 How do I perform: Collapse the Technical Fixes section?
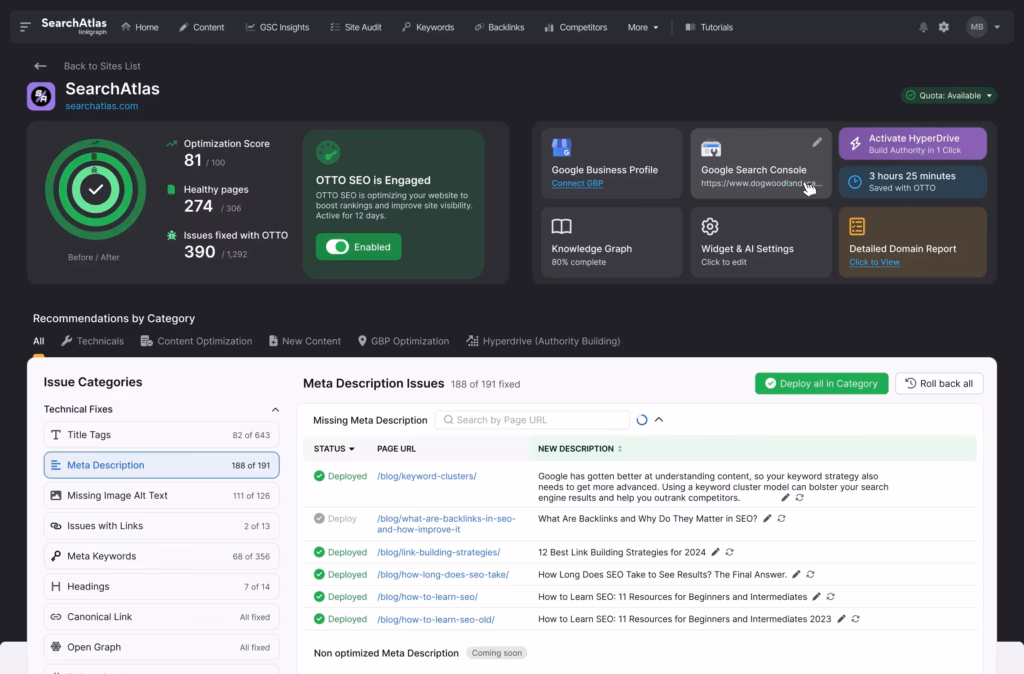[x=276, y=409]
